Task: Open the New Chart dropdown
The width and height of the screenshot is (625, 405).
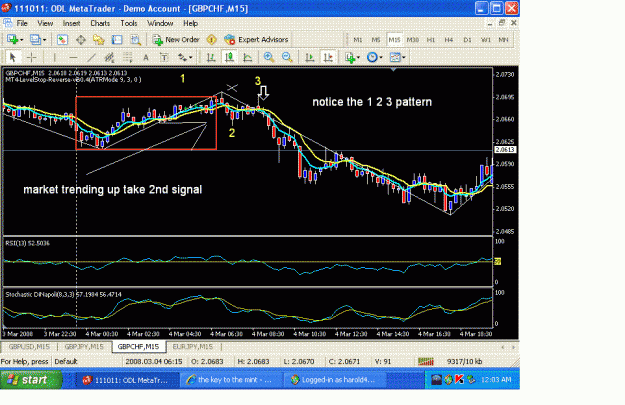Action: pyautogui.click(x=15, y=39)
